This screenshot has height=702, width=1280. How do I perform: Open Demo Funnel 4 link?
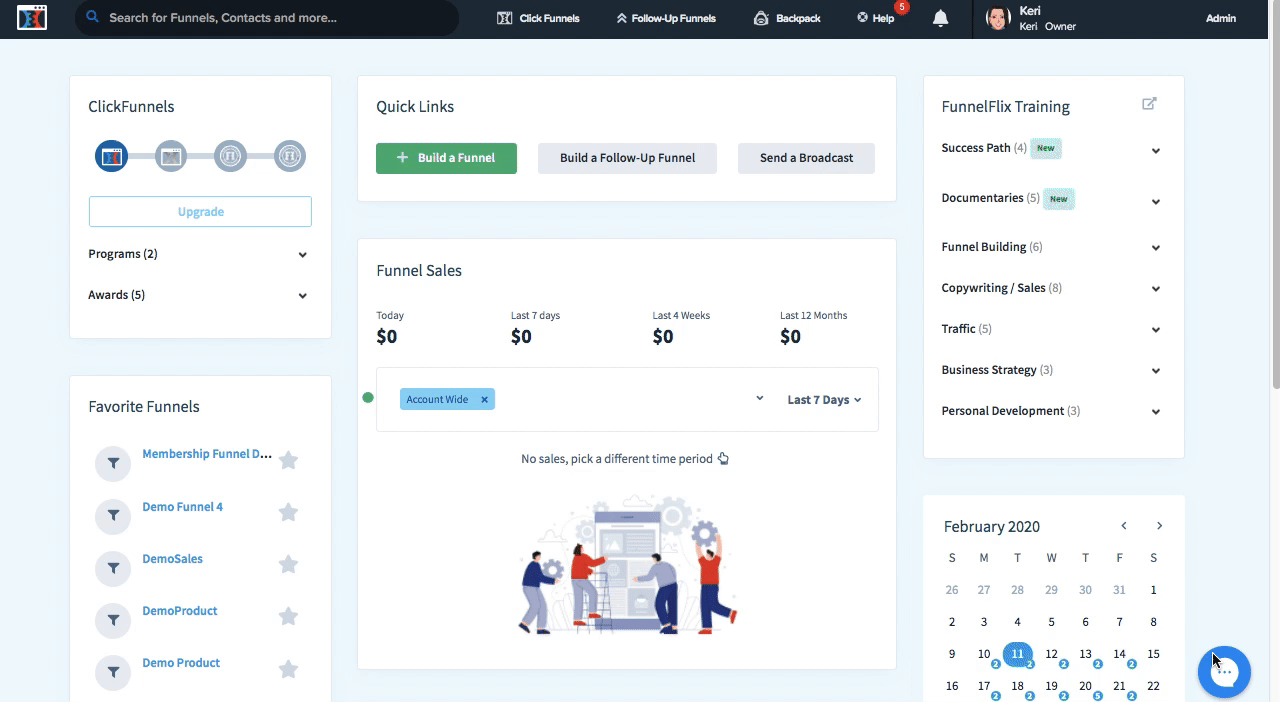(x=182, y=507)
